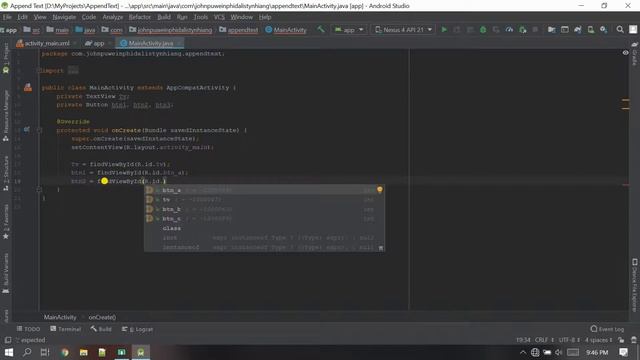This screenshot has width=640, height=360.
Task: Open the SDK Manager icon
Action: tap(604, 30)
